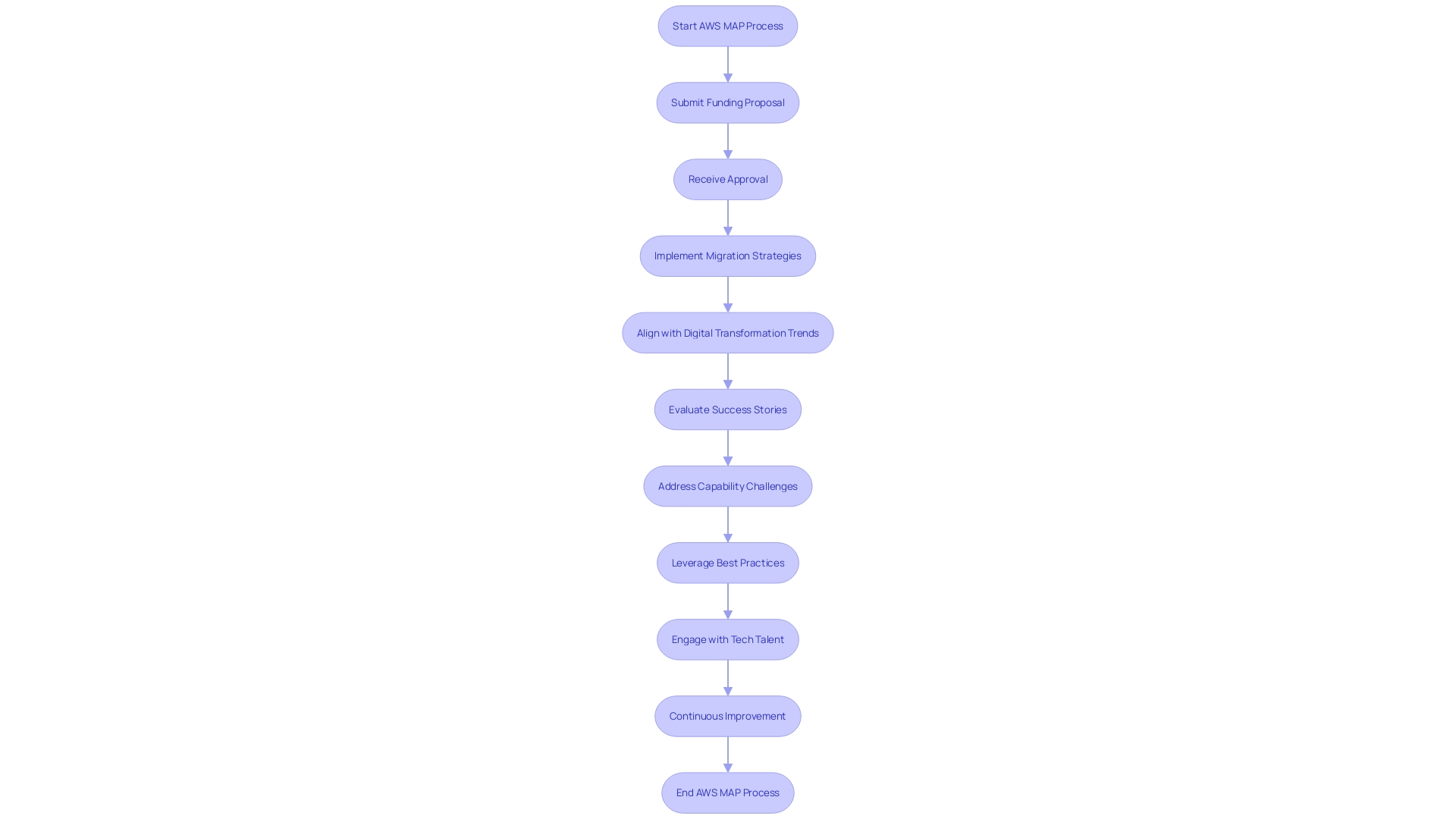Click the Align with Digital Transformation Trends node

(727, 332)
